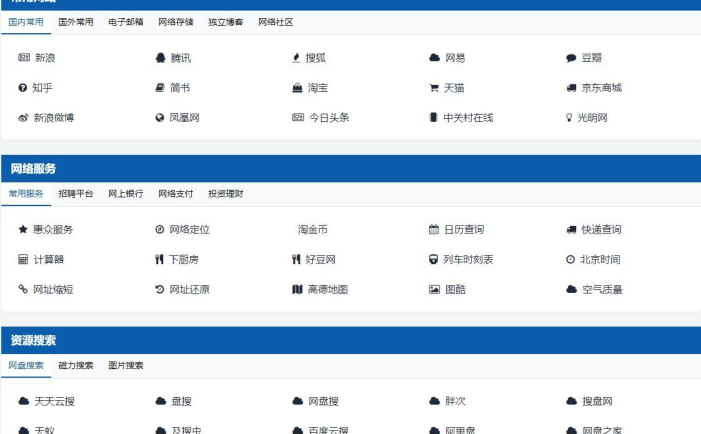Click the newspaper icon beside 今日头条

[x=298, y=117]
